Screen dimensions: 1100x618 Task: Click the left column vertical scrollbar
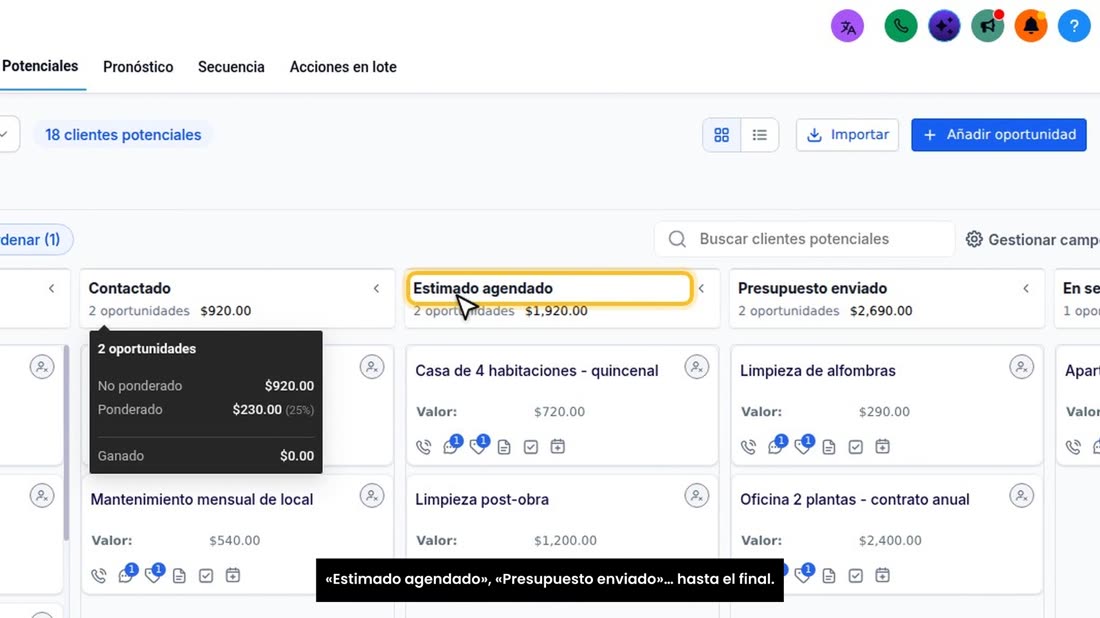pyautogui.click(x=67, y=443)
